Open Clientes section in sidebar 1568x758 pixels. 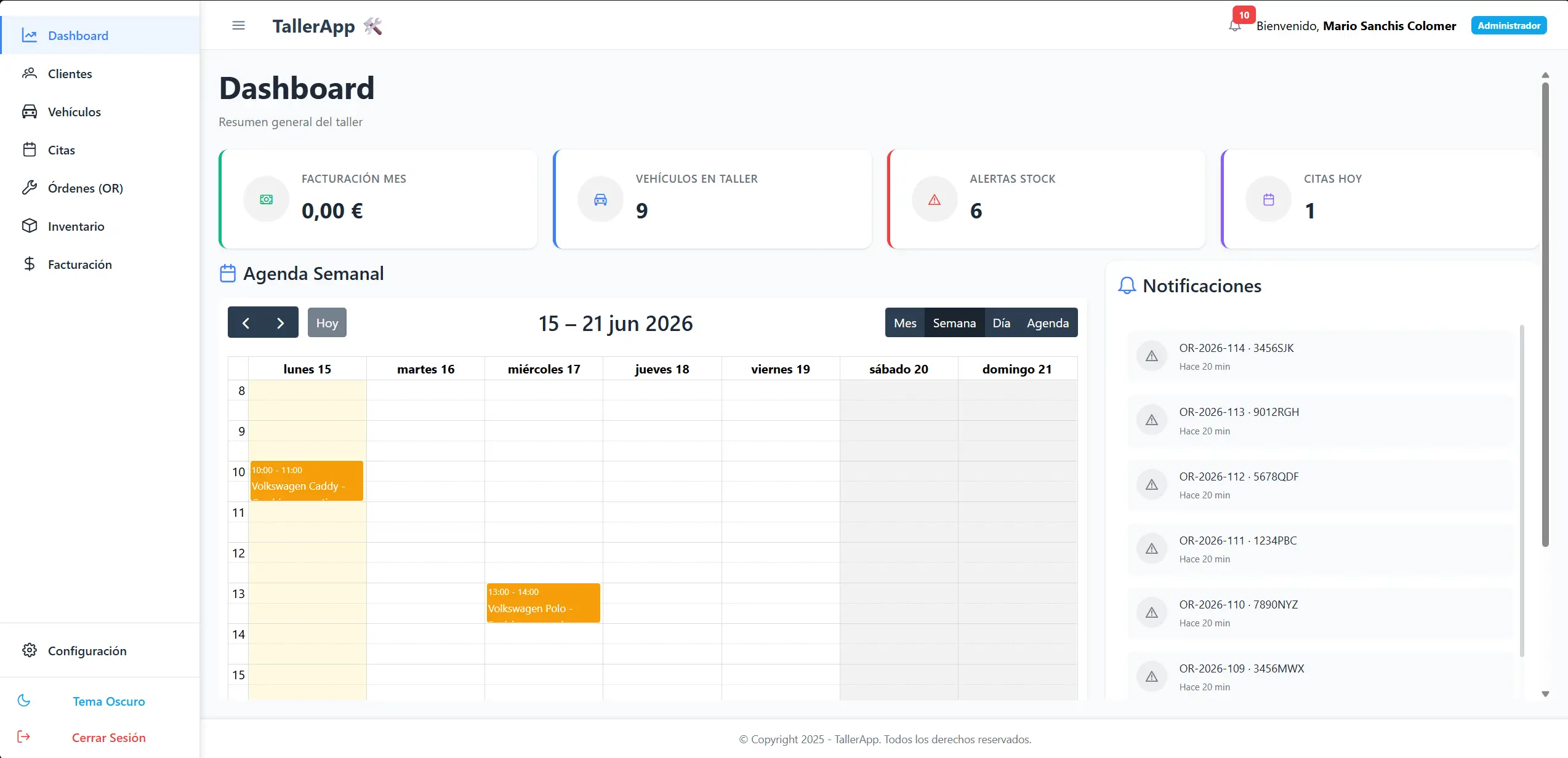100,74
